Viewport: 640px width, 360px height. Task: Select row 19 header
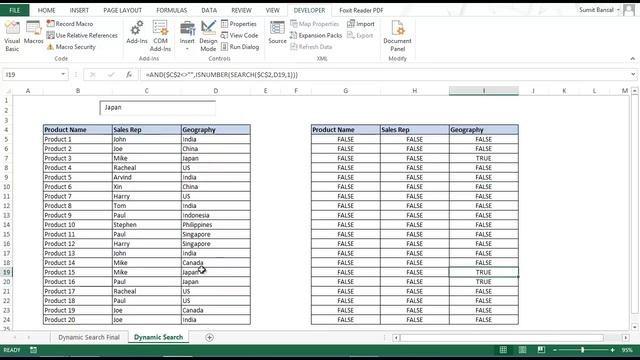[x=7, y=272]
